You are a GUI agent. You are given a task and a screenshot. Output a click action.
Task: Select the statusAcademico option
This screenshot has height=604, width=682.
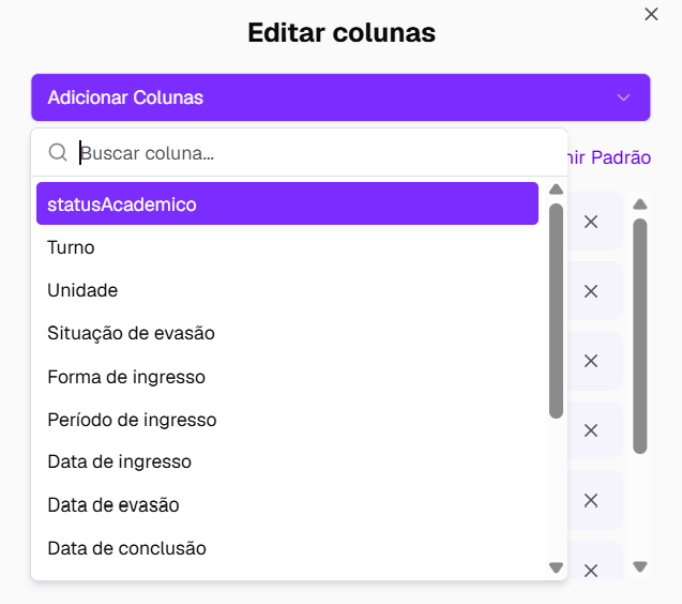(x=287, y=204)
